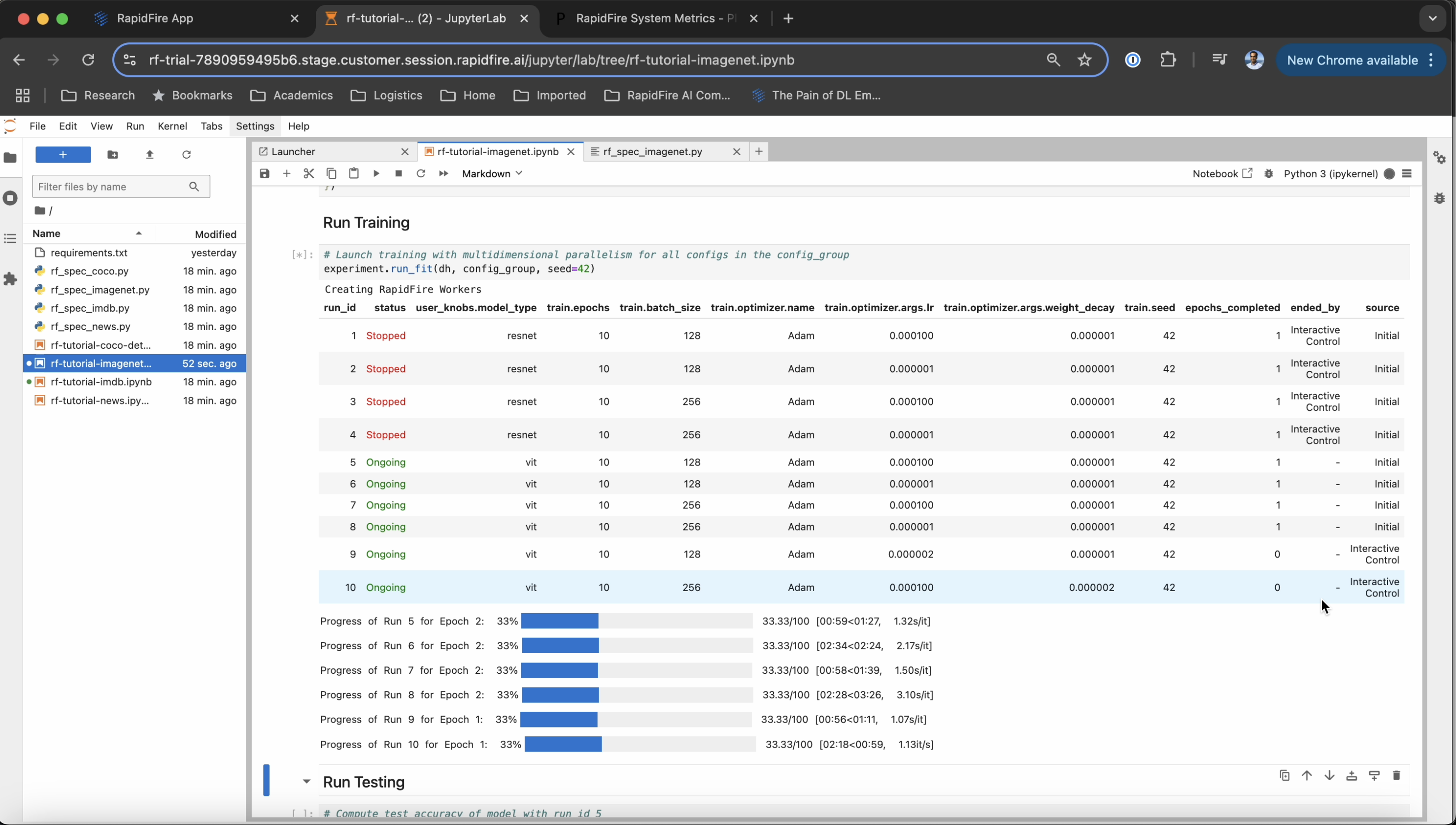Create a new folder in file browser
The height and width of the screenshot is (825, 1456).
click(113, 155)
